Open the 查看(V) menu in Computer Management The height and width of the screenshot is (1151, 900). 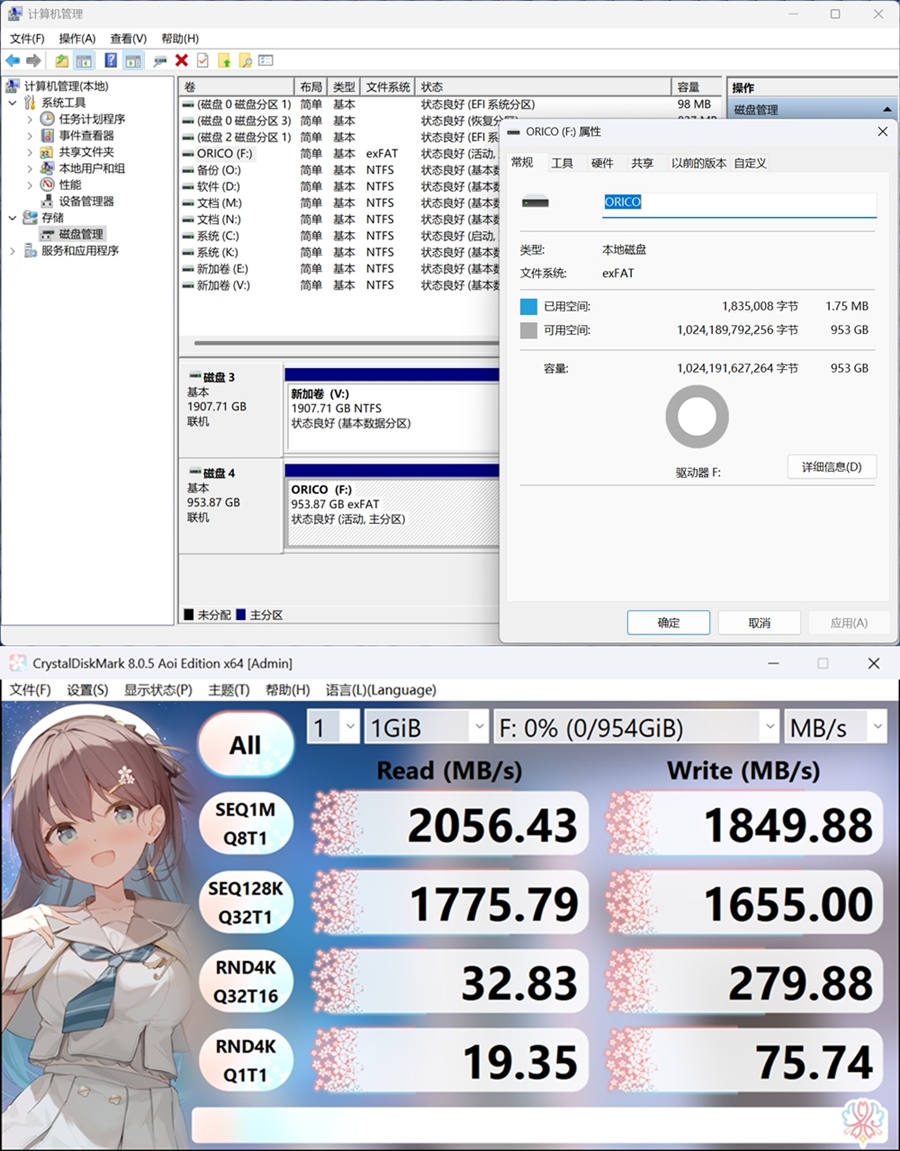click(x=128, y=39)
